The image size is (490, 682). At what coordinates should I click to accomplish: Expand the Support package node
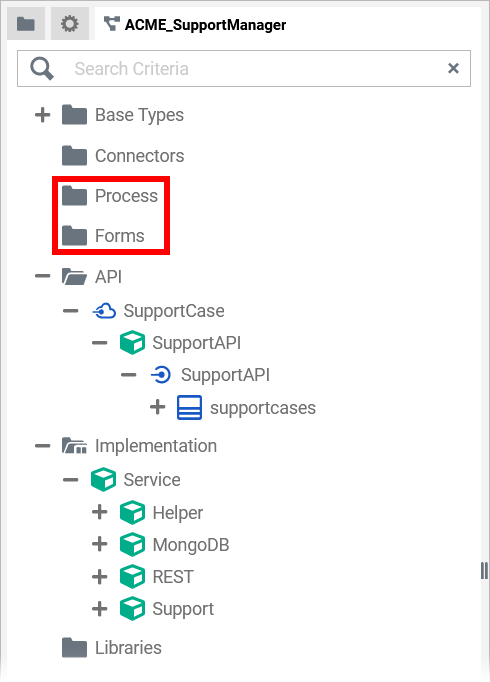(100, 609)
